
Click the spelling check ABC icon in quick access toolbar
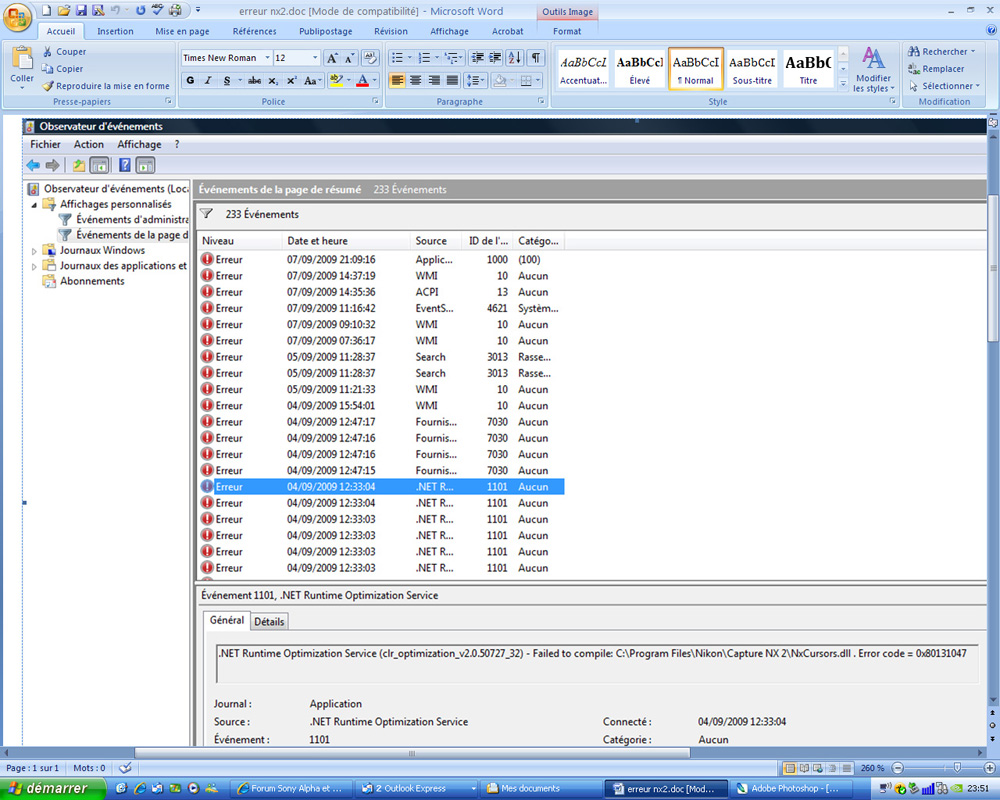pos(158,10)
